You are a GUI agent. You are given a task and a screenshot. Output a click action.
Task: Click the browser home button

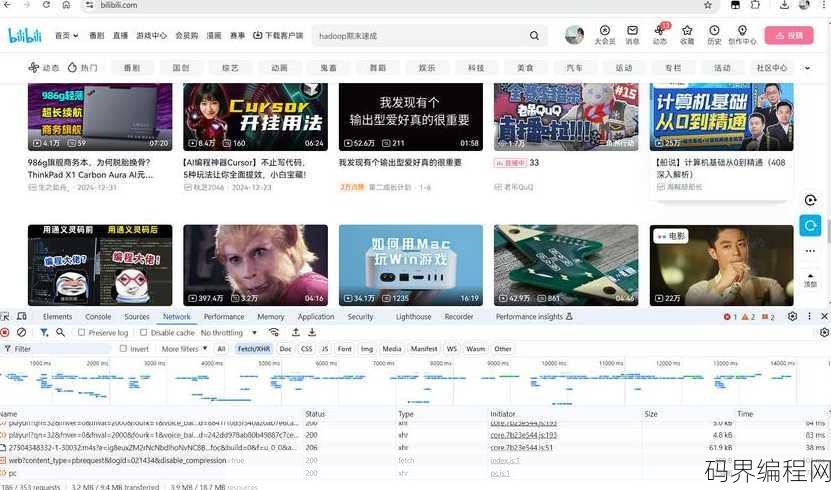tap(66, 5)
